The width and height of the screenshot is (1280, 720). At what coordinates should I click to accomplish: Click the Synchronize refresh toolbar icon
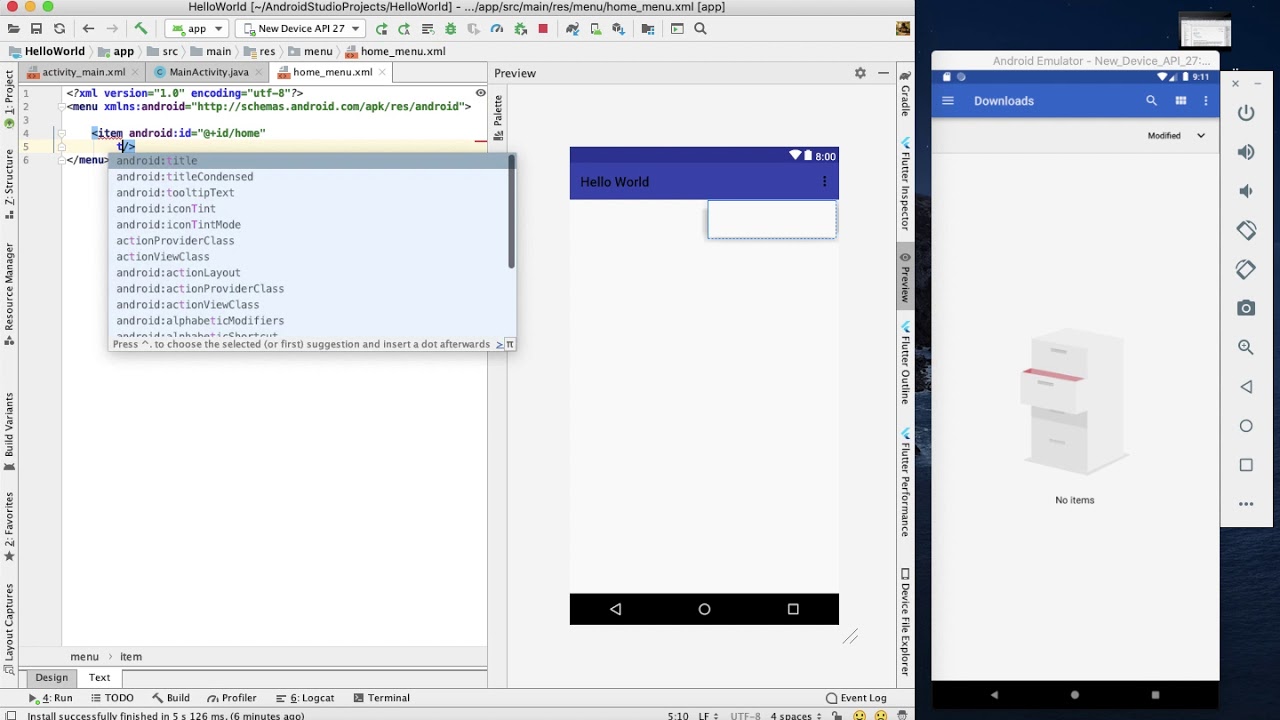60,29
